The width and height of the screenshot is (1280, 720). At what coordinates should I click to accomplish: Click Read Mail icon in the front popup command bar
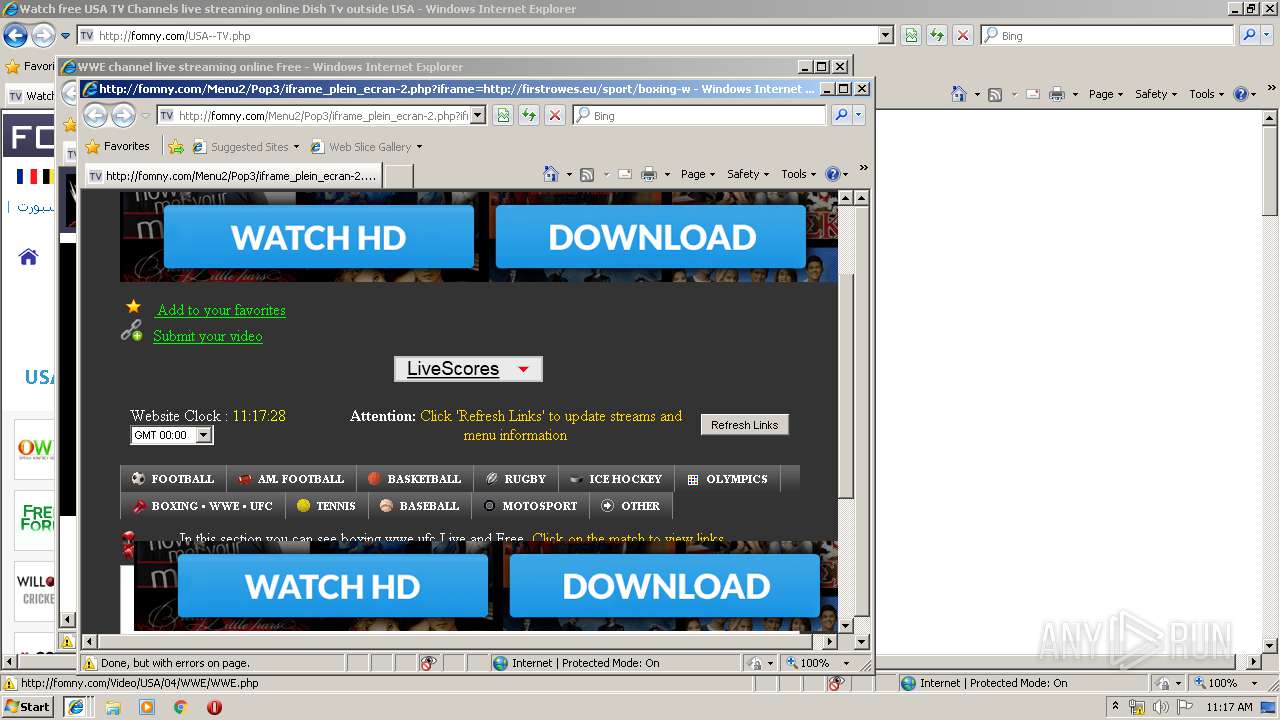click(x=625, y=174)
